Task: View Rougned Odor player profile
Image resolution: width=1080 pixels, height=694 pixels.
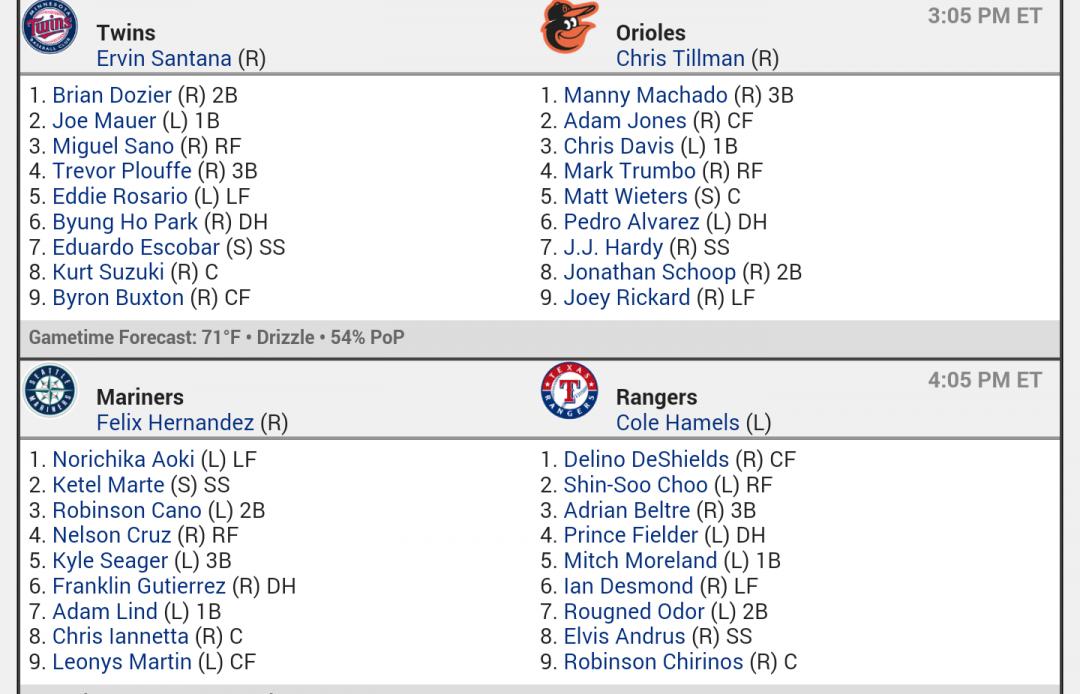Action: tap(634, 611)
